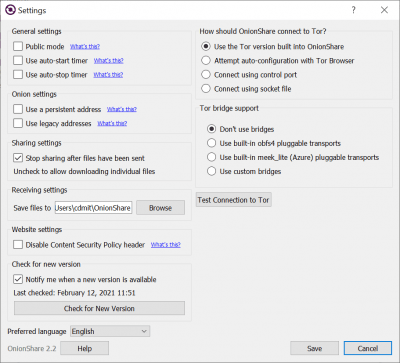Open What's this link for persistent address
The height and width of the screenshot is (363, 400).
122,109
